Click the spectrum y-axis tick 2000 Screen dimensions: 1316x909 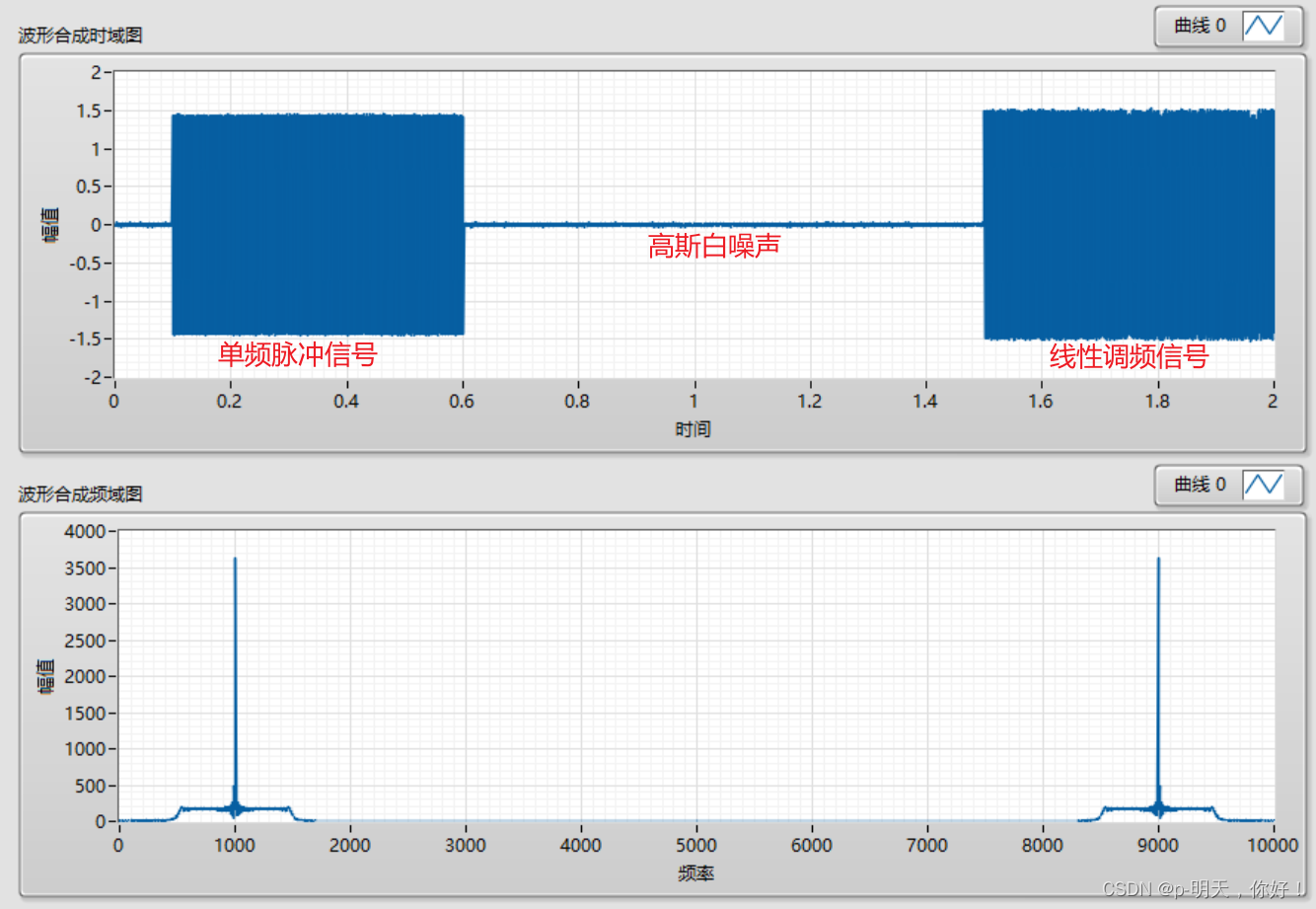pyautogui.click(x=85, y=676)
